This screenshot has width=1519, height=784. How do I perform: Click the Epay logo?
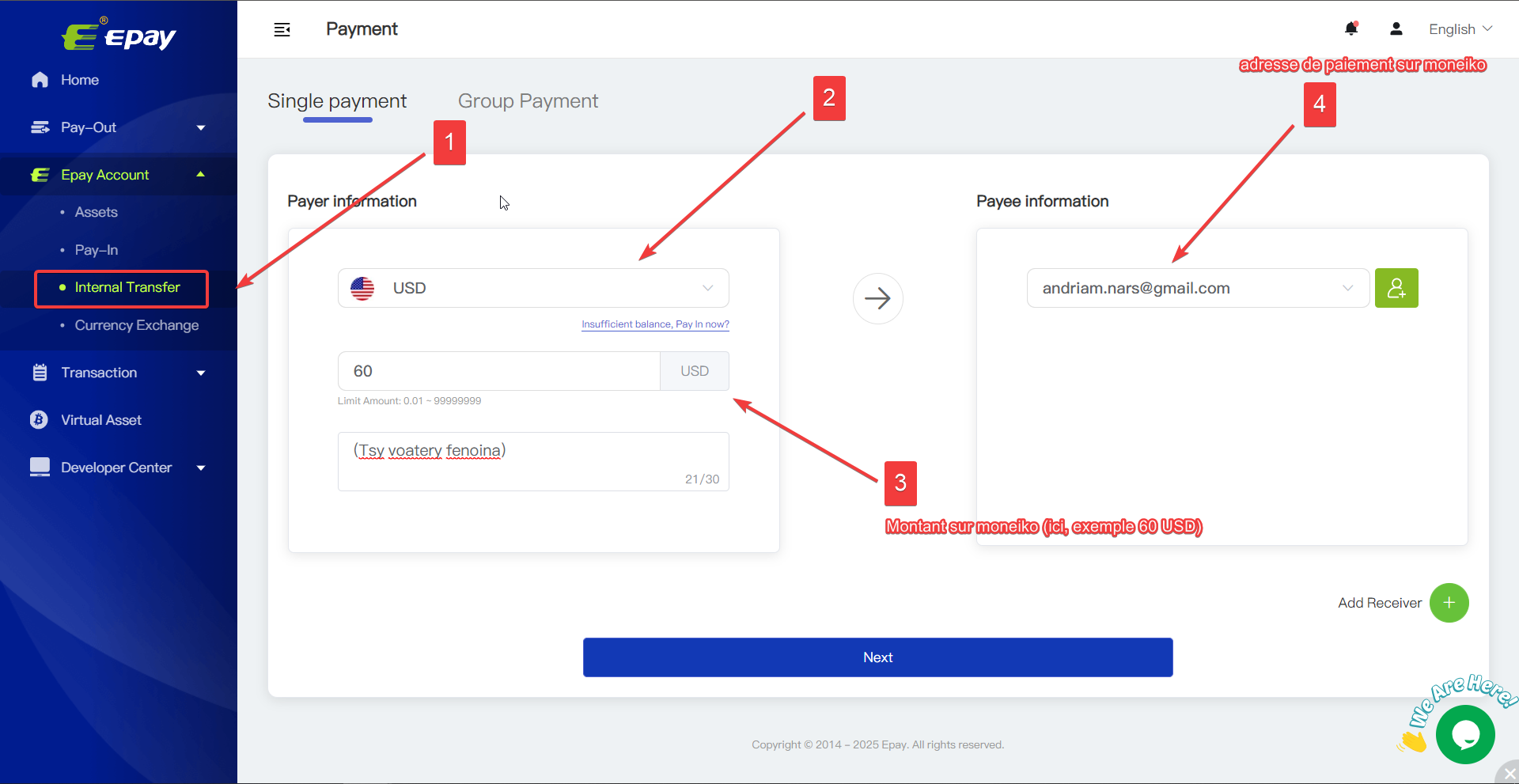[119, 35]
